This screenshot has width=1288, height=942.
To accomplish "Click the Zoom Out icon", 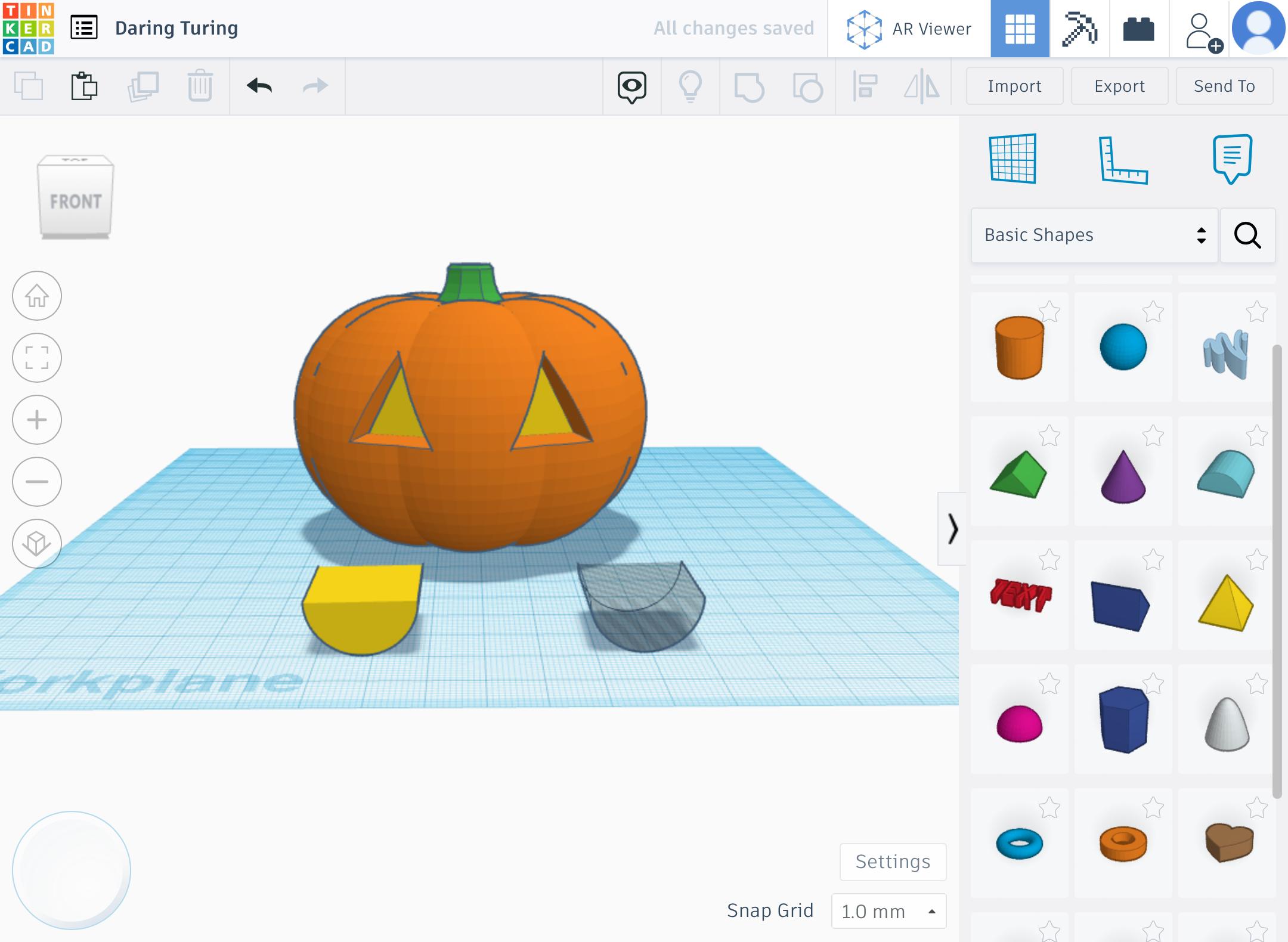I will click(x=37, y=482).
